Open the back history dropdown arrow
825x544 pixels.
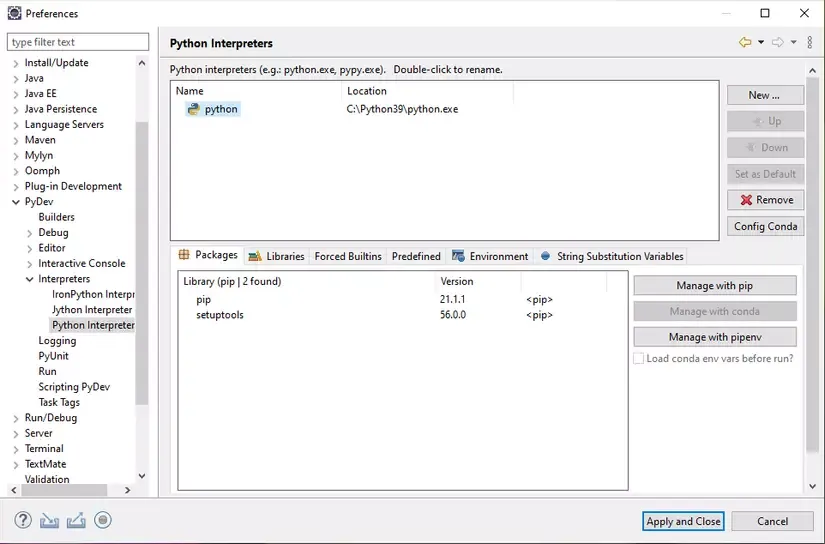[x=761, y=43]
